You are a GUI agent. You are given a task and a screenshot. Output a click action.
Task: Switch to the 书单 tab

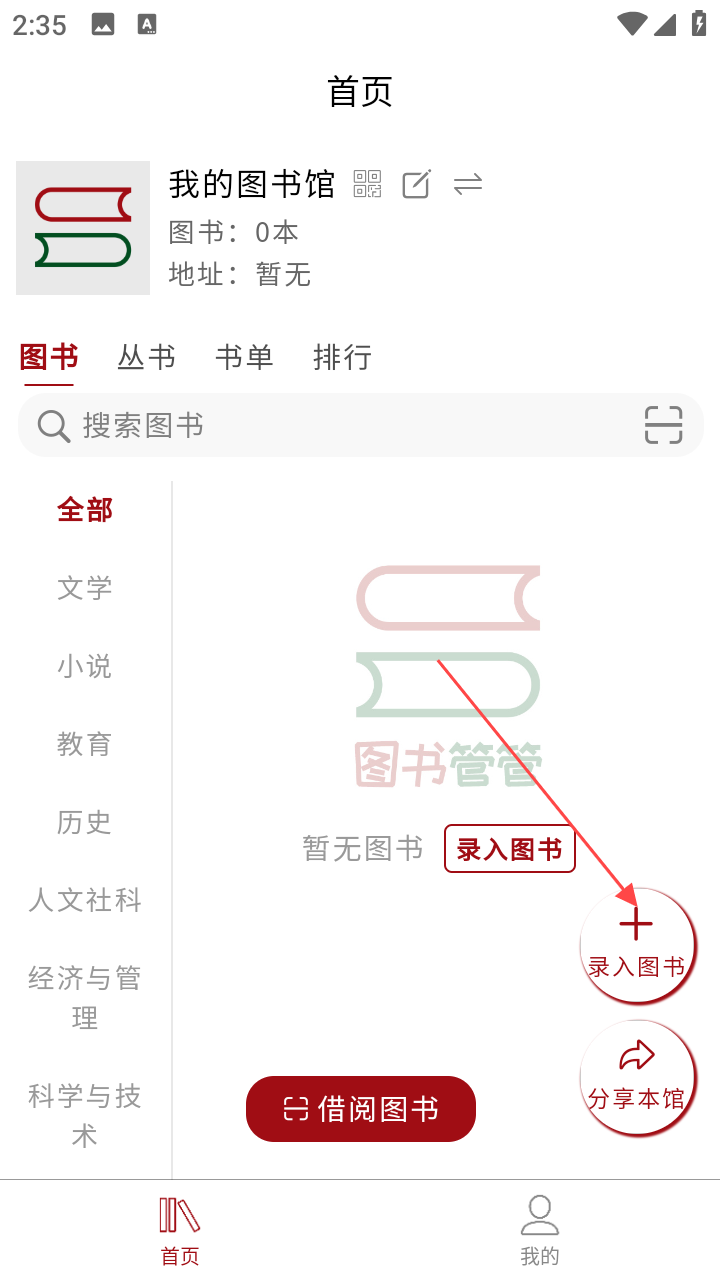[x=244, y=357]
